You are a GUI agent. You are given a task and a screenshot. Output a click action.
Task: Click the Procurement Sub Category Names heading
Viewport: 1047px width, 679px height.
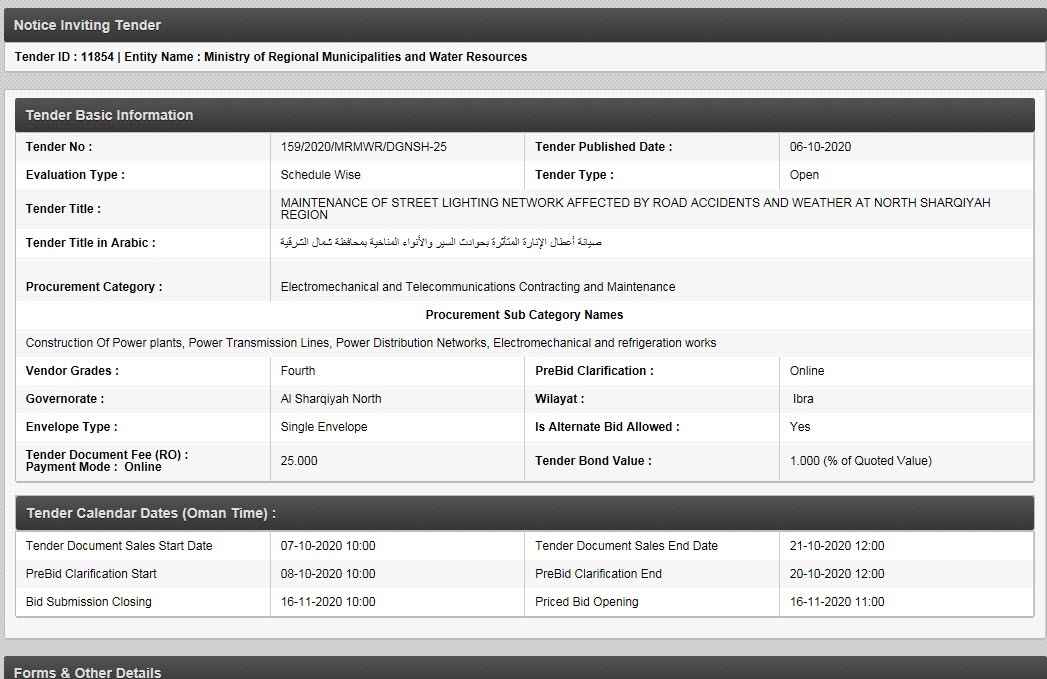(x=524, y=315)
